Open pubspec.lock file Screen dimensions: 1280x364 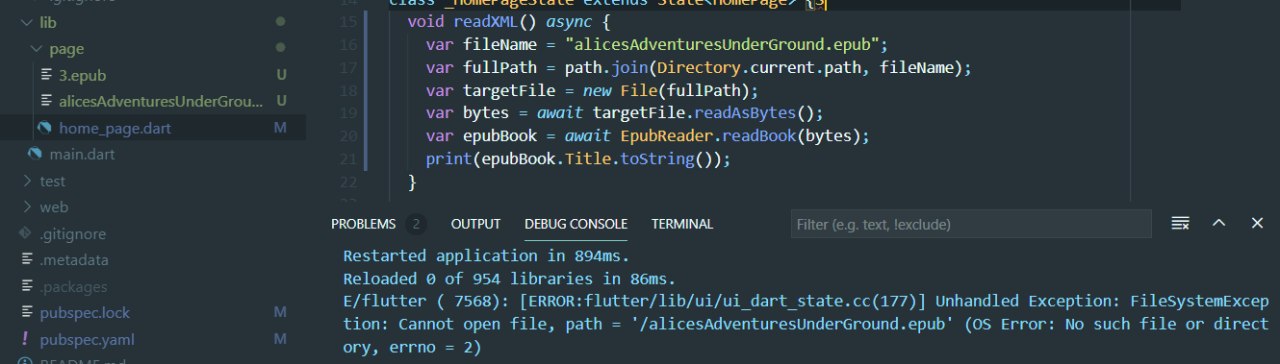85,313
